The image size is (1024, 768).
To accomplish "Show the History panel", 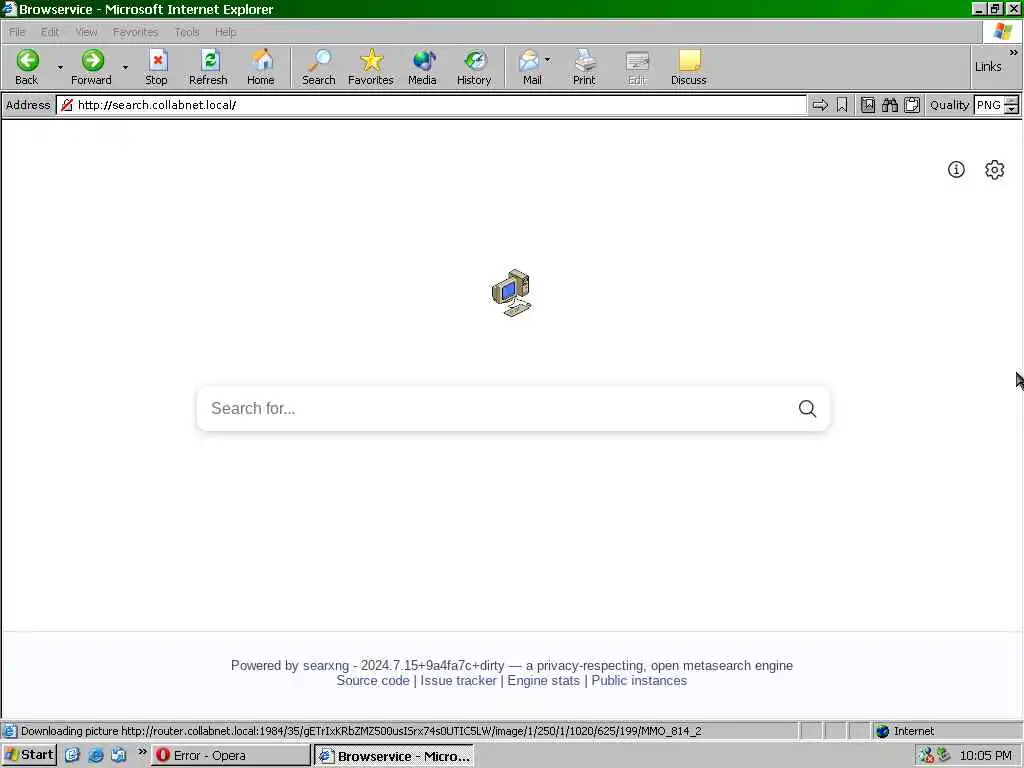I will coord(474,67).
